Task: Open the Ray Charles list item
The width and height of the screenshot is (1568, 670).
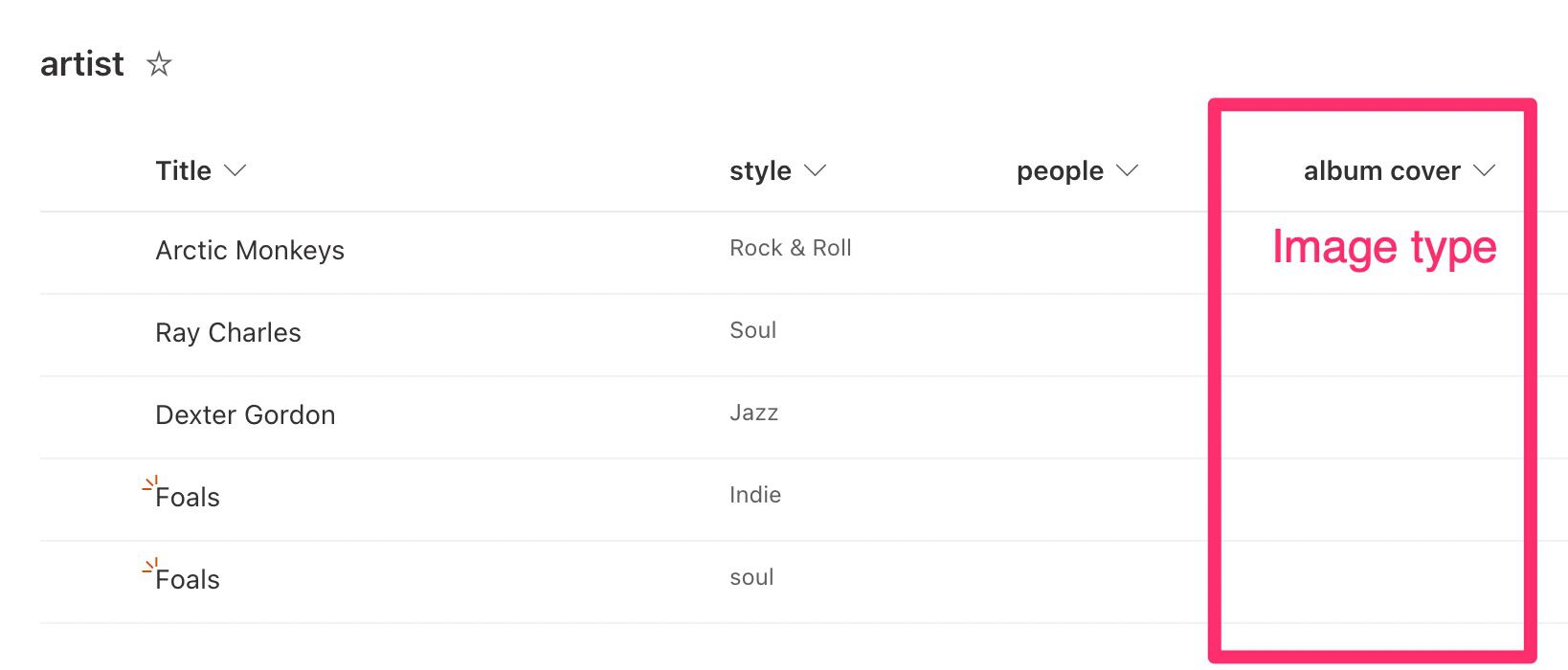Action: [228, 332]
